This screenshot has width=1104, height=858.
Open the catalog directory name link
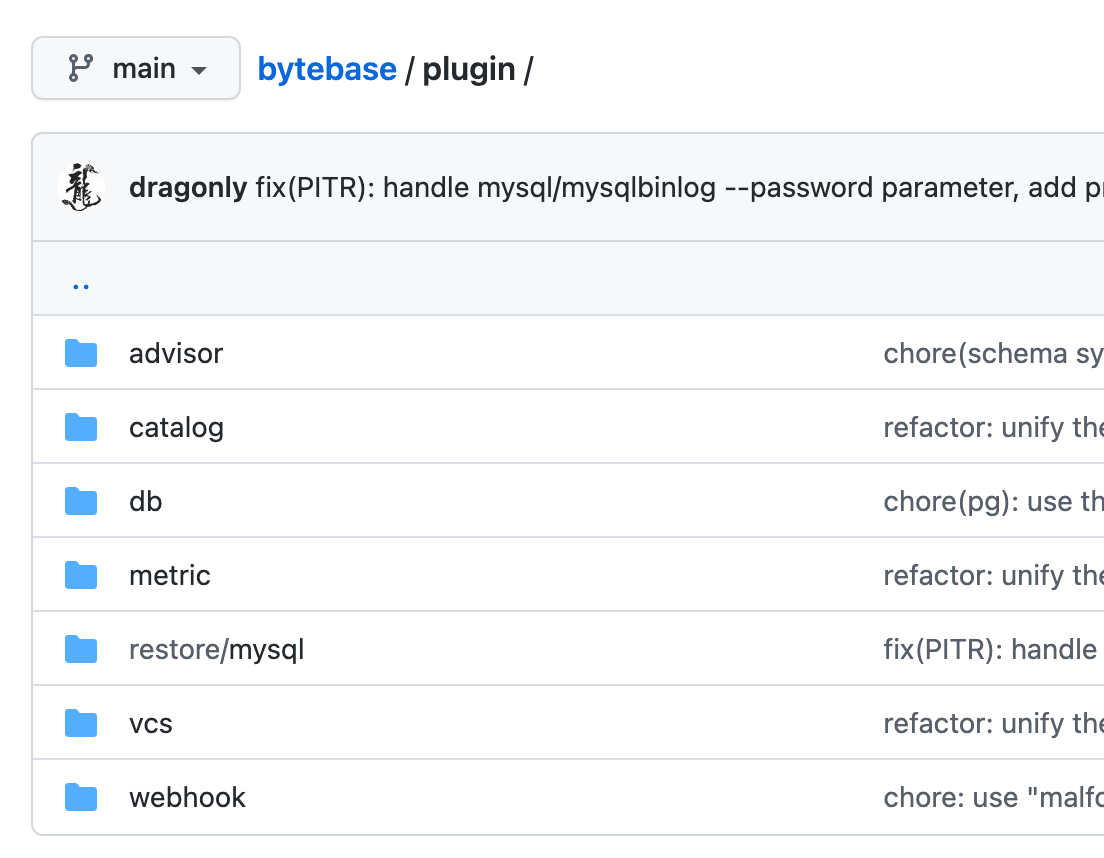(x=176, y=427)
